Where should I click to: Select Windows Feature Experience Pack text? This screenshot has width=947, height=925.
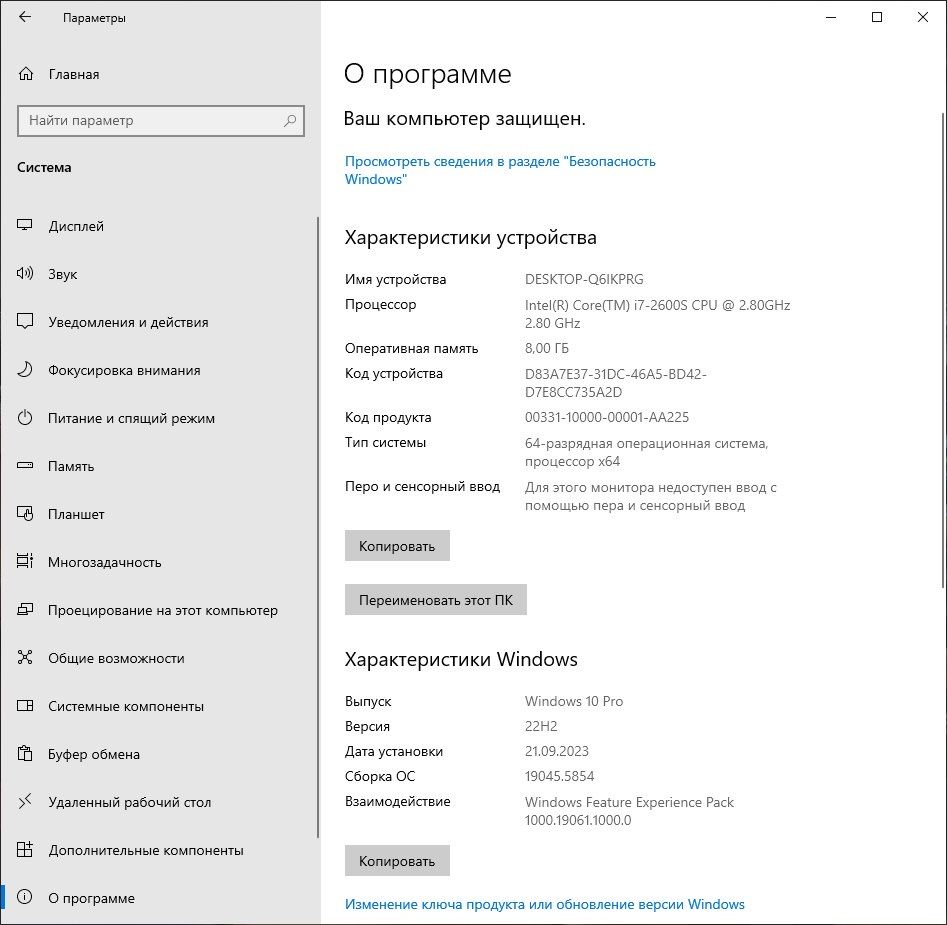pos(629,811)
